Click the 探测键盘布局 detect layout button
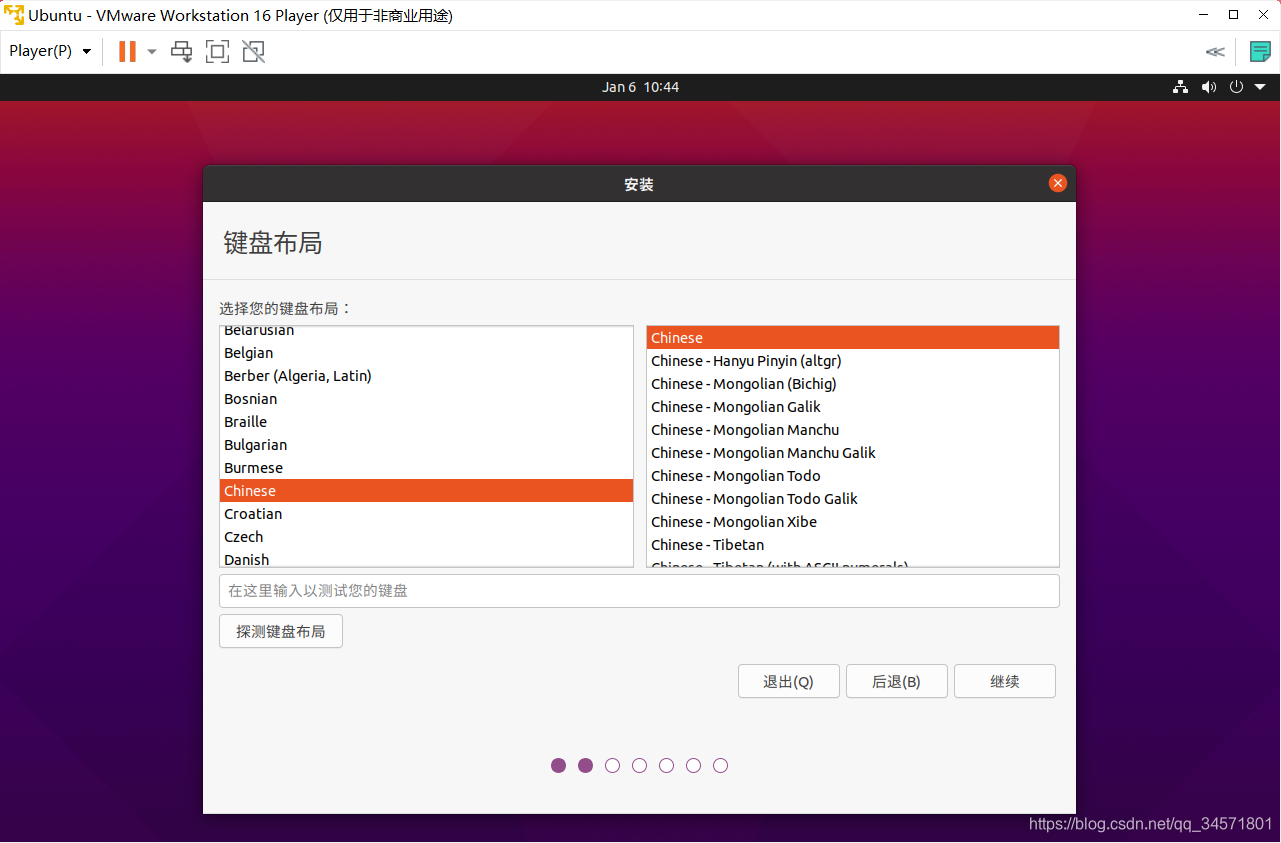The width and height of the screenshot is (1281, 843). (x=281, y=631)
